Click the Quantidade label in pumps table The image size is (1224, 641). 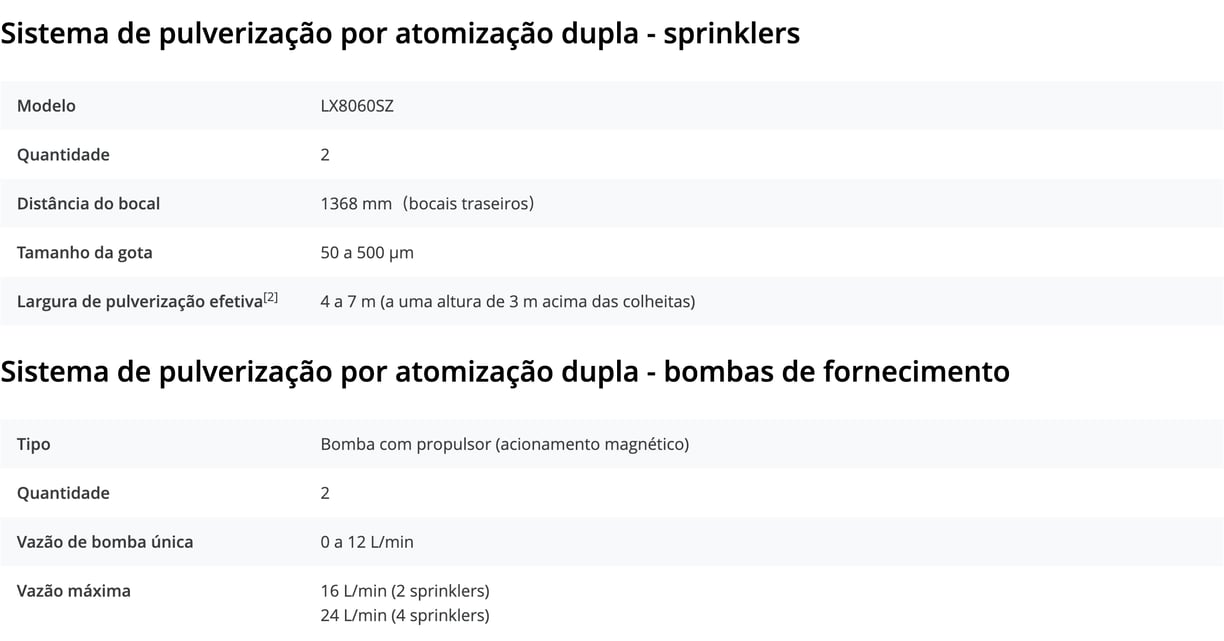[63, 493]
